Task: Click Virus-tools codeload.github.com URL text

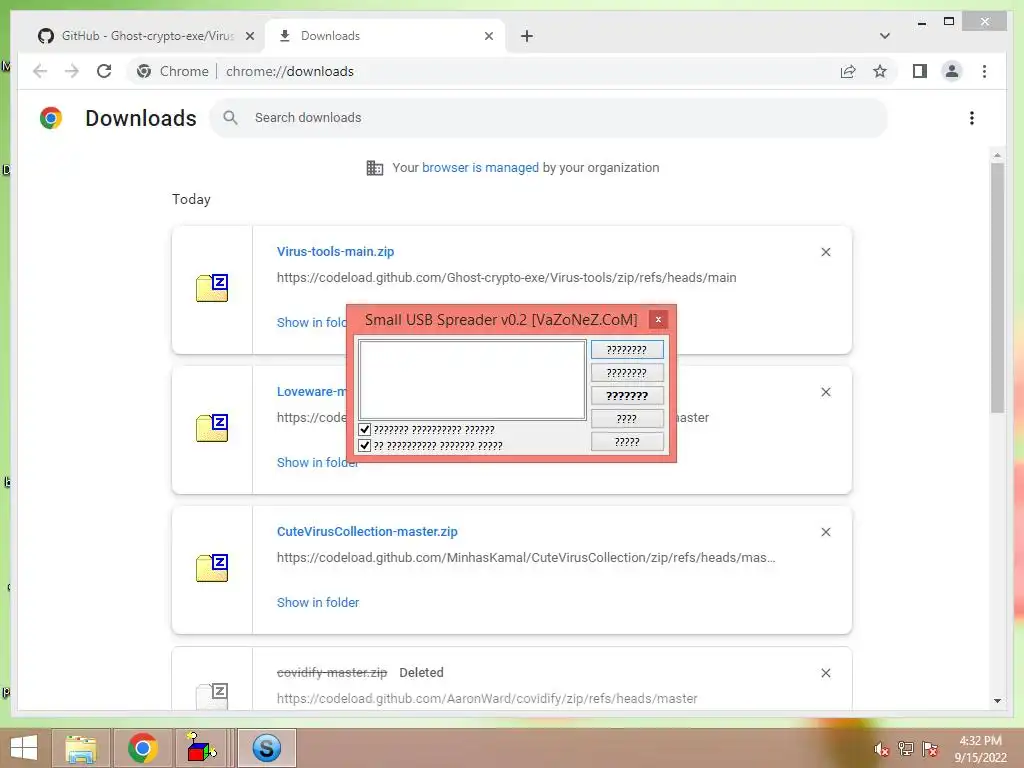Action: click(506, 278)
